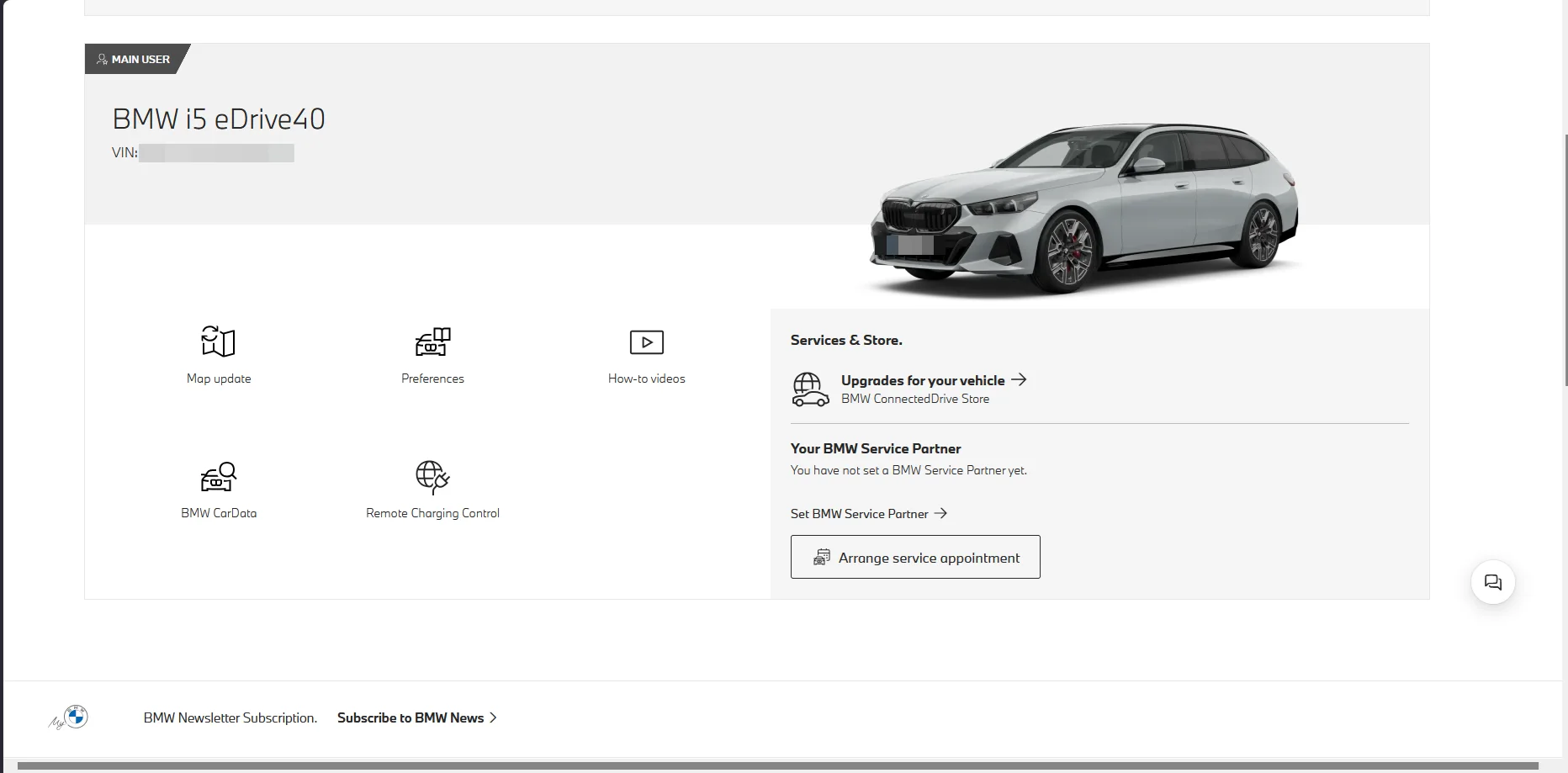Click the BMW i5 vehicle image
The height and width of the screenshot is (773, 1568).
[1085, 209]
